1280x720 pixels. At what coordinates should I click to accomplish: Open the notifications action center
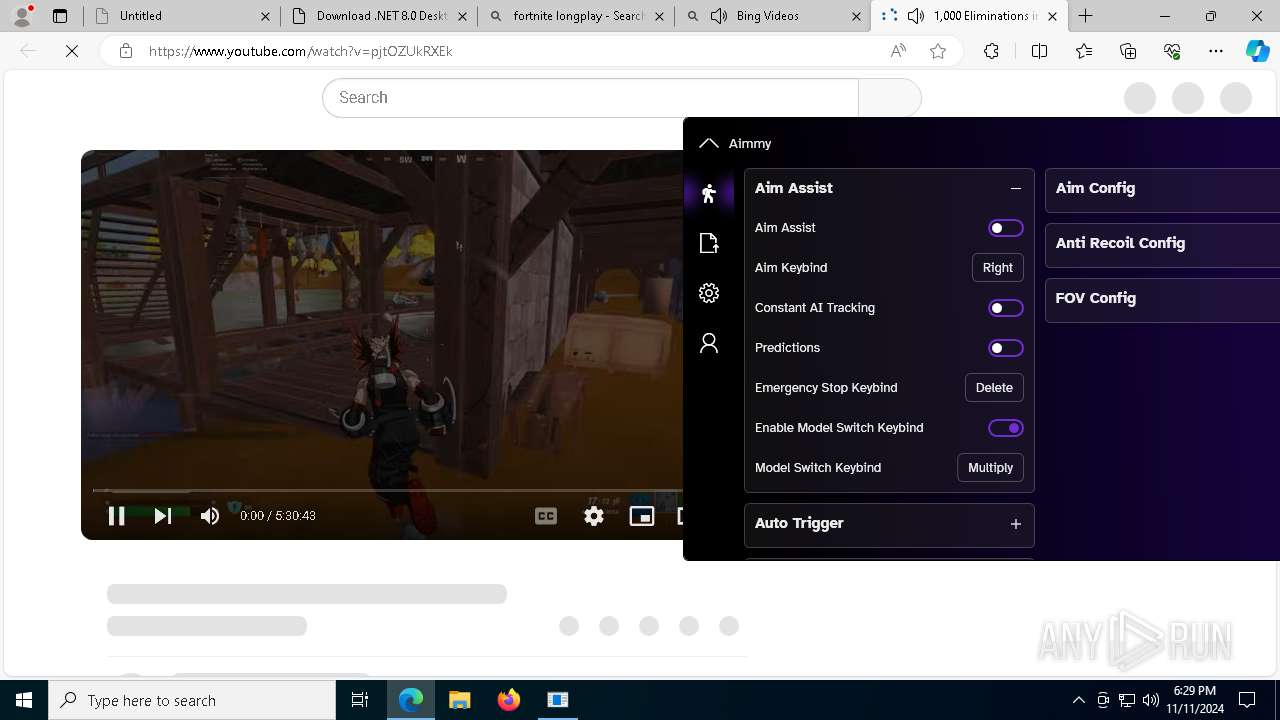pyautogui.click(x=1247, y=700)
